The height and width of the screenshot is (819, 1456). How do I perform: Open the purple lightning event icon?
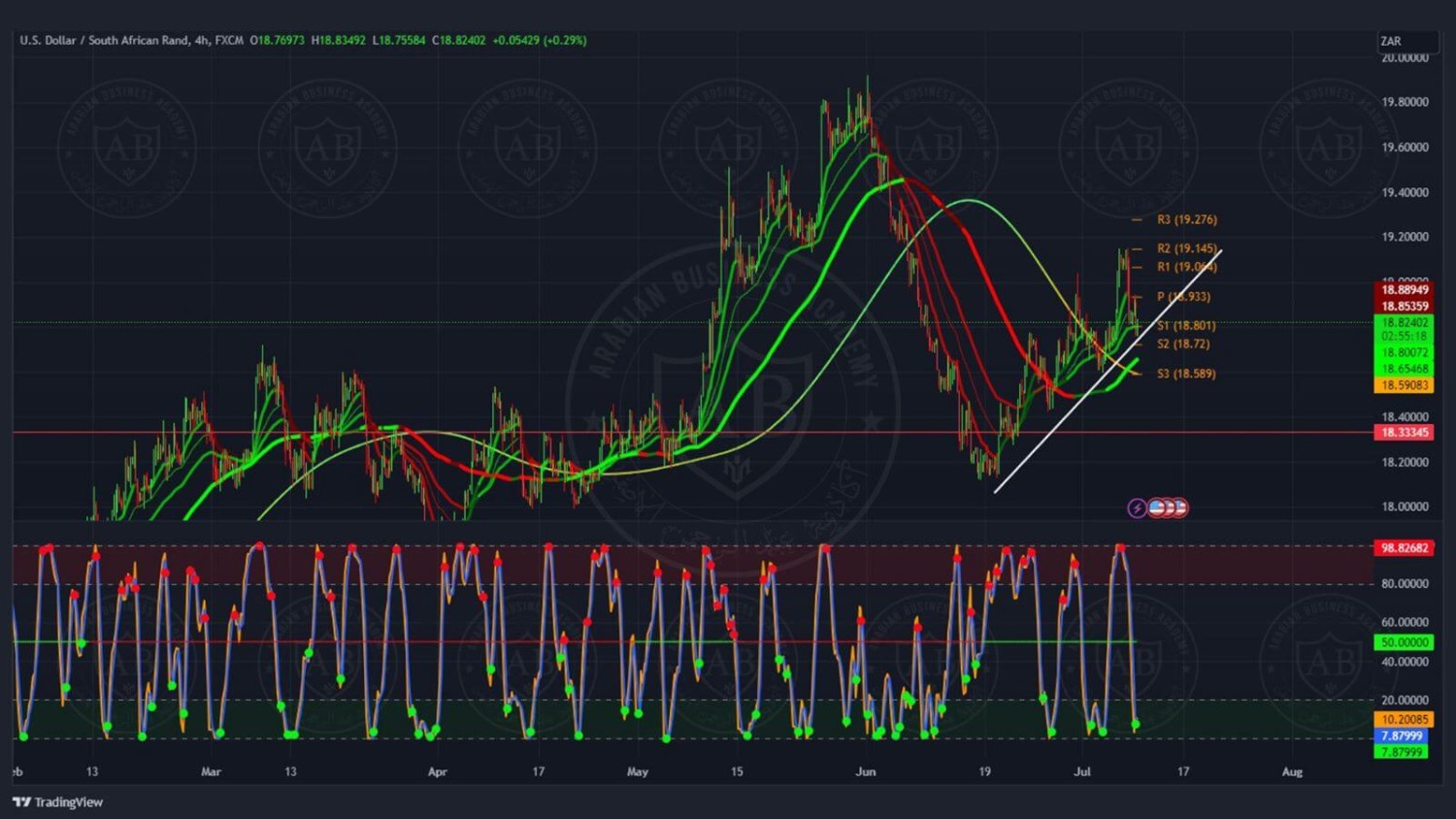[x=1136, y=508]
